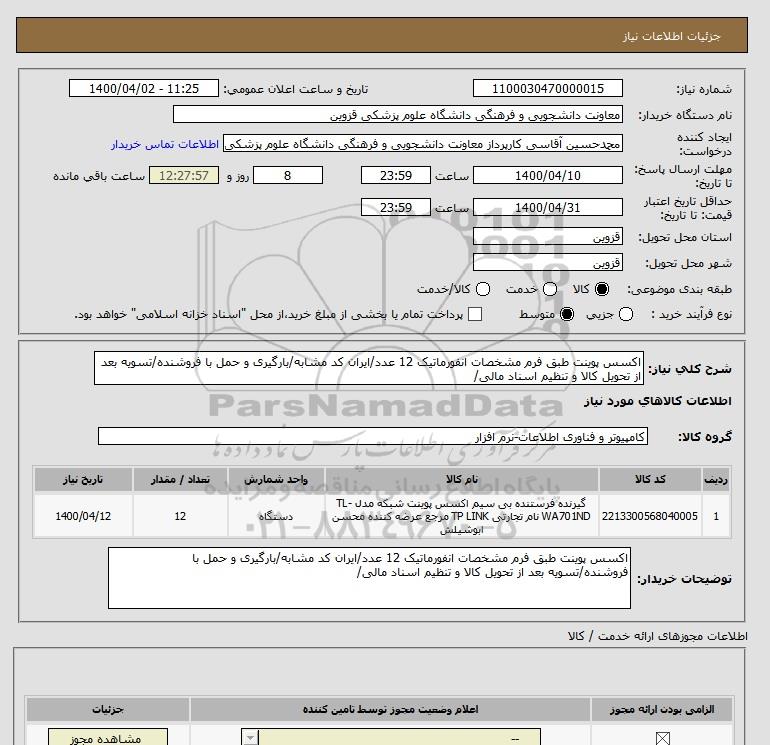Click the need date cell 1400/04/12
Image resolution: width=770 pixels, height=745 pixels.
point(83,516)
